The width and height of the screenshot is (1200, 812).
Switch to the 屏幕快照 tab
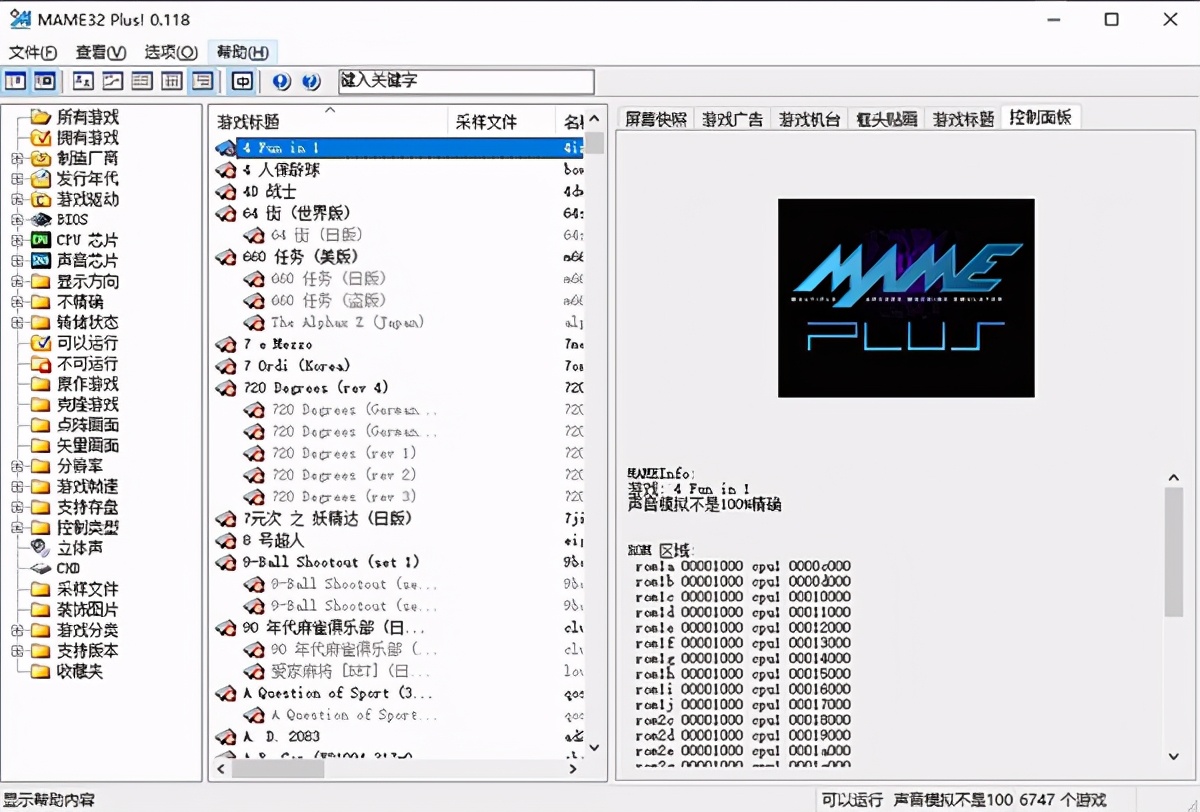(x=655, y=117)
